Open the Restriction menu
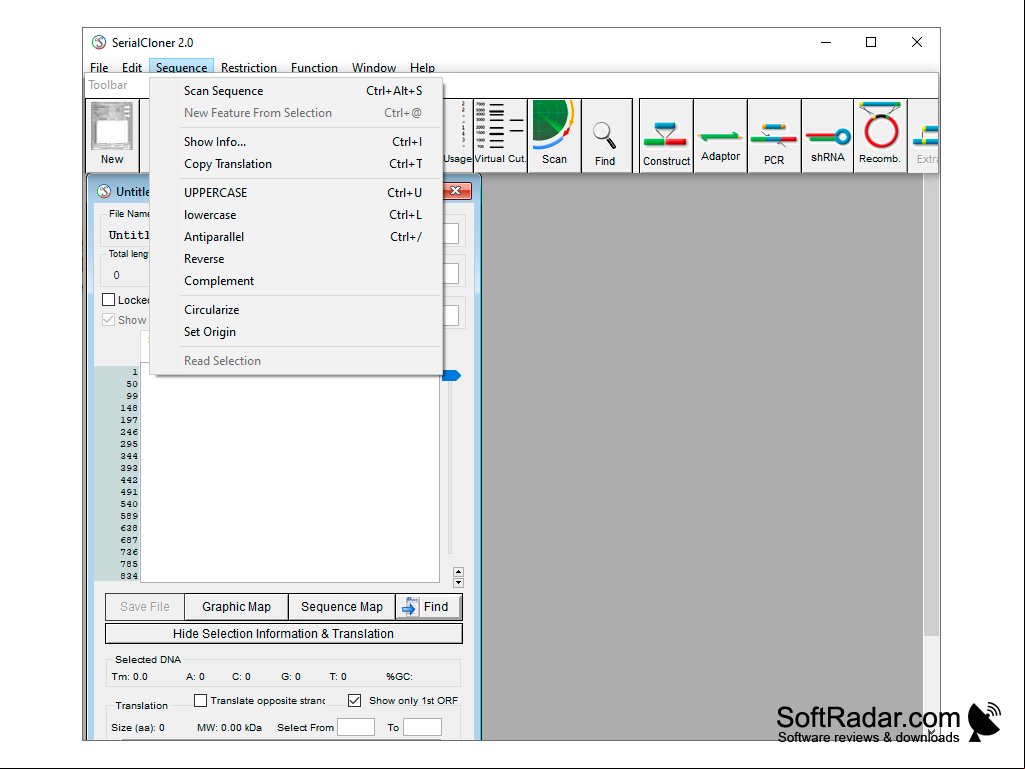 pos(248,67)
